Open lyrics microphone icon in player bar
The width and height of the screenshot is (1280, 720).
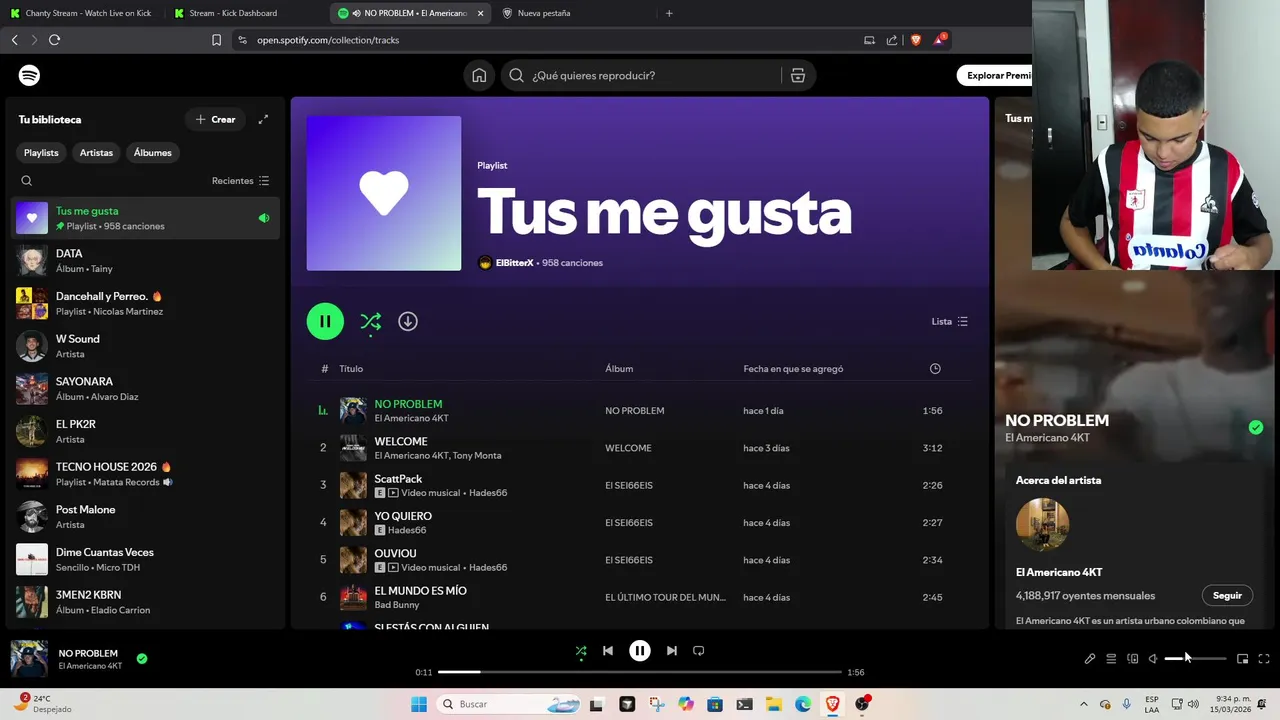click(x=1090, y=659)
